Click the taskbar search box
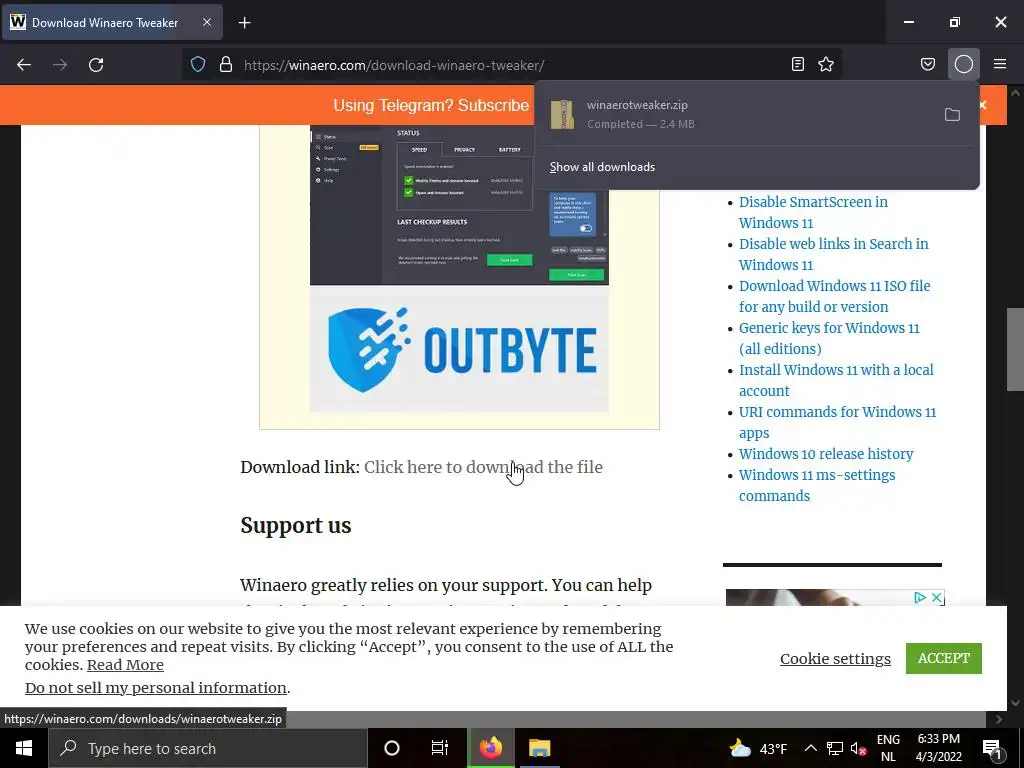The height and width of the screenshot is (768, 1024). click(x=208, y=748)
